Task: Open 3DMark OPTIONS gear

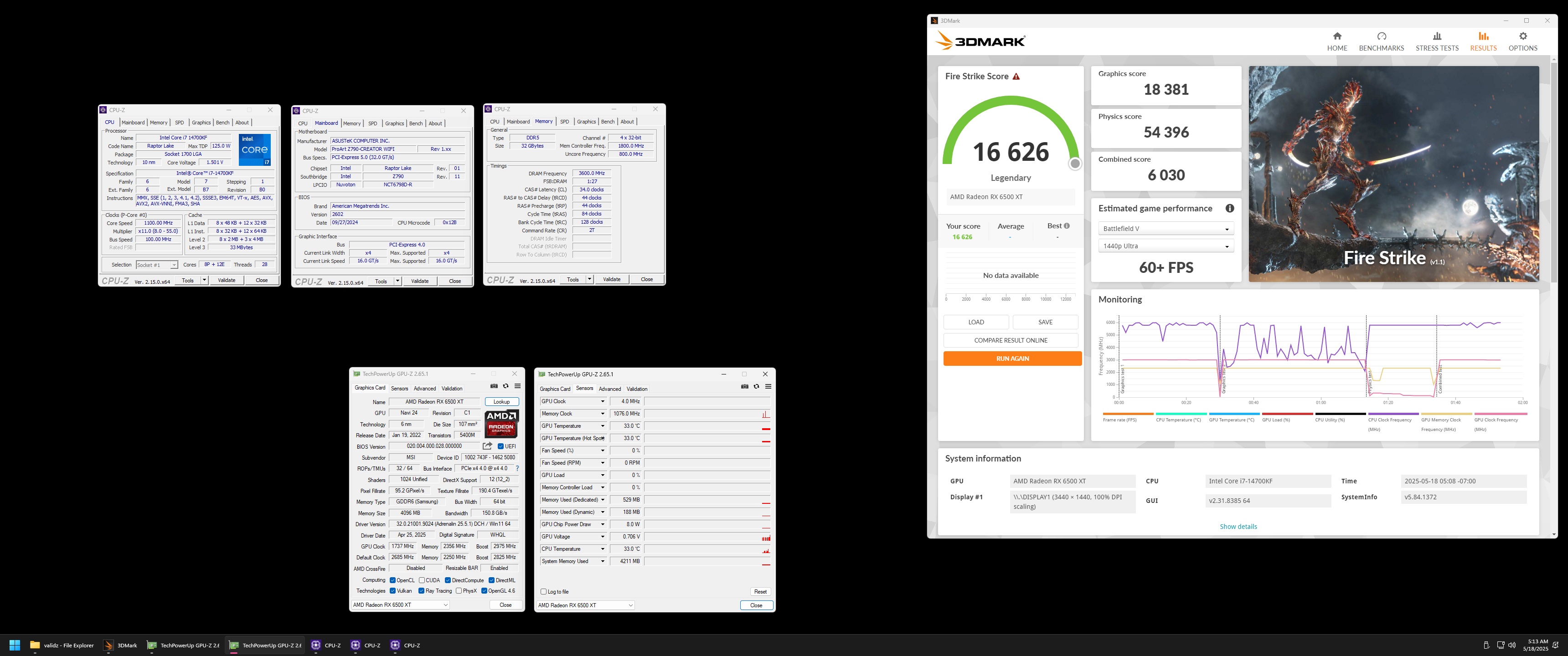Action: point(1522,41)
